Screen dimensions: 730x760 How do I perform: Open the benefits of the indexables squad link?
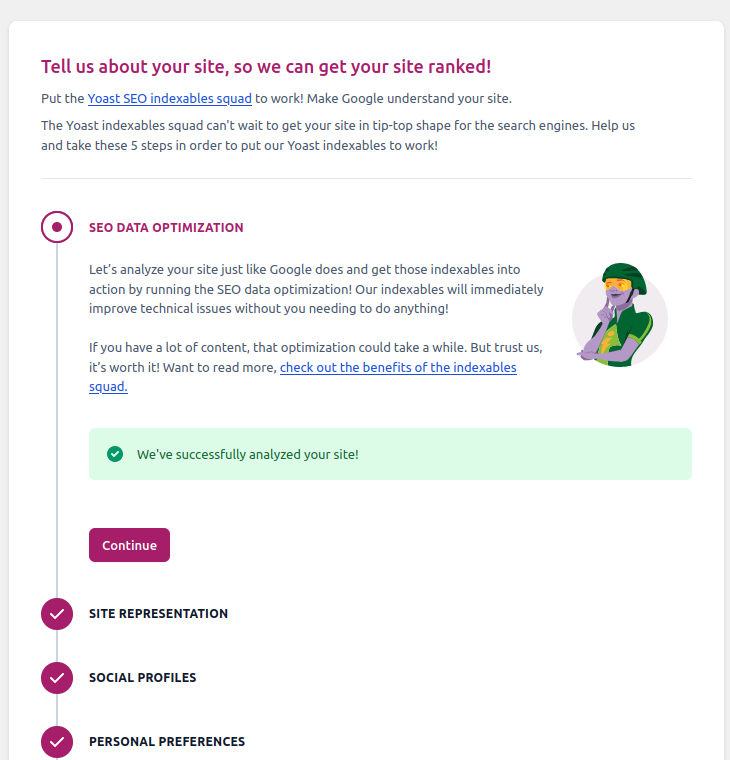point(398,367)
